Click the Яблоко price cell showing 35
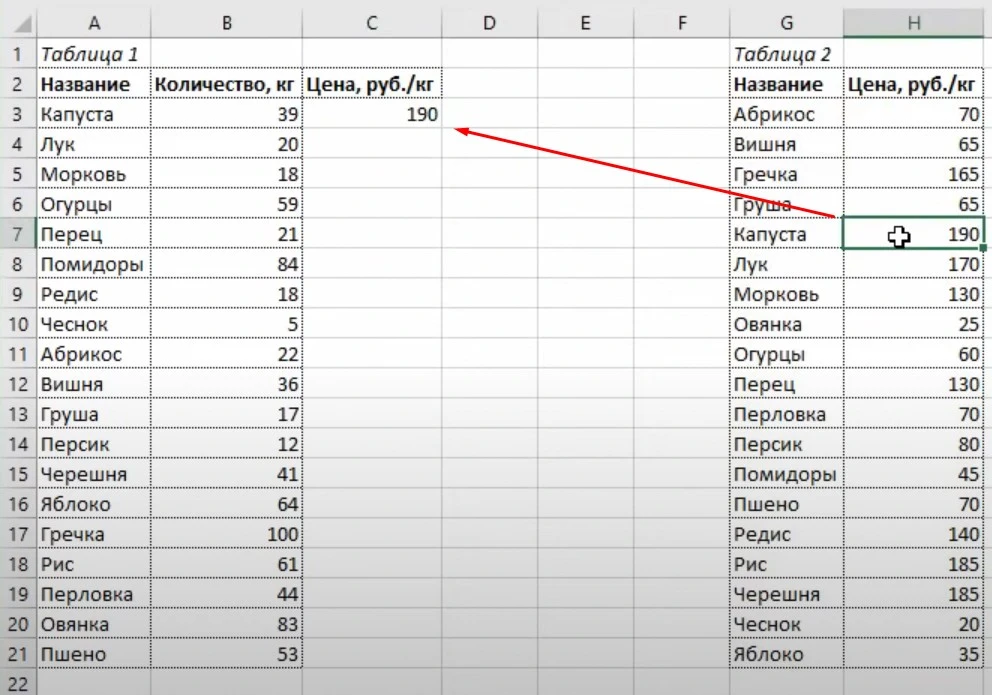The height and width of the screenshot is (695, 992). 913,654
